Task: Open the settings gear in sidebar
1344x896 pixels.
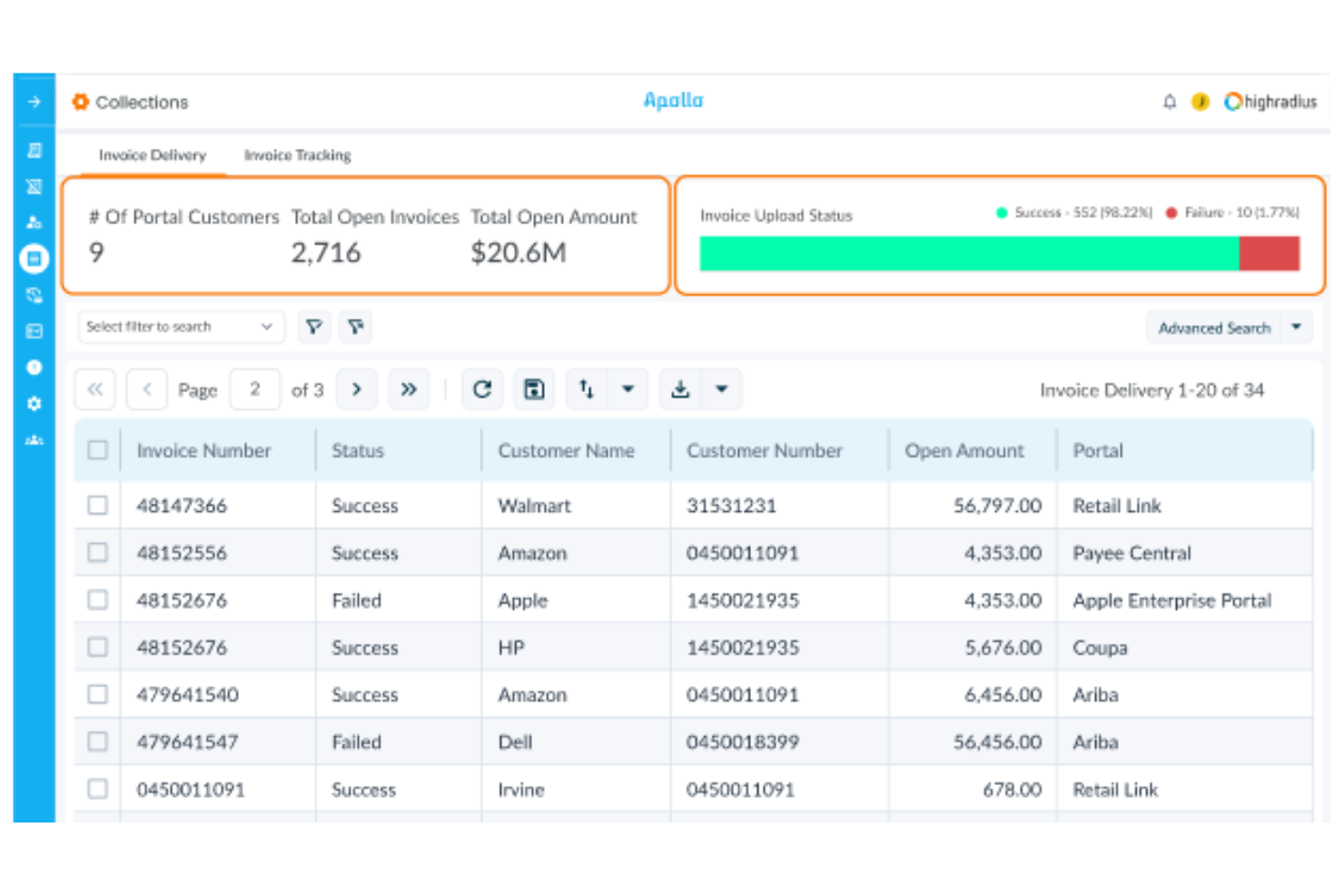Action: point(35,404)
